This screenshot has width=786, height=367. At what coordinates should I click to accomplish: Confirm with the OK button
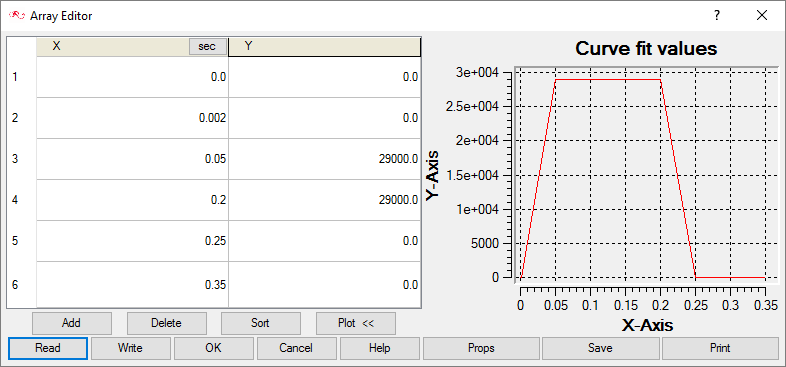point(214,348)
